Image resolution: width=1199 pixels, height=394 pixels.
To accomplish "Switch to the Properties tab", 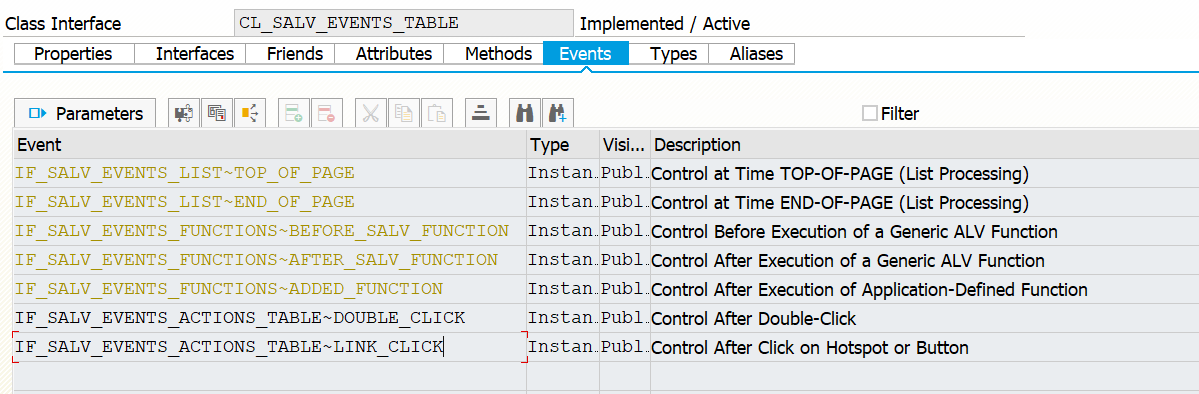I will [73, 54].
